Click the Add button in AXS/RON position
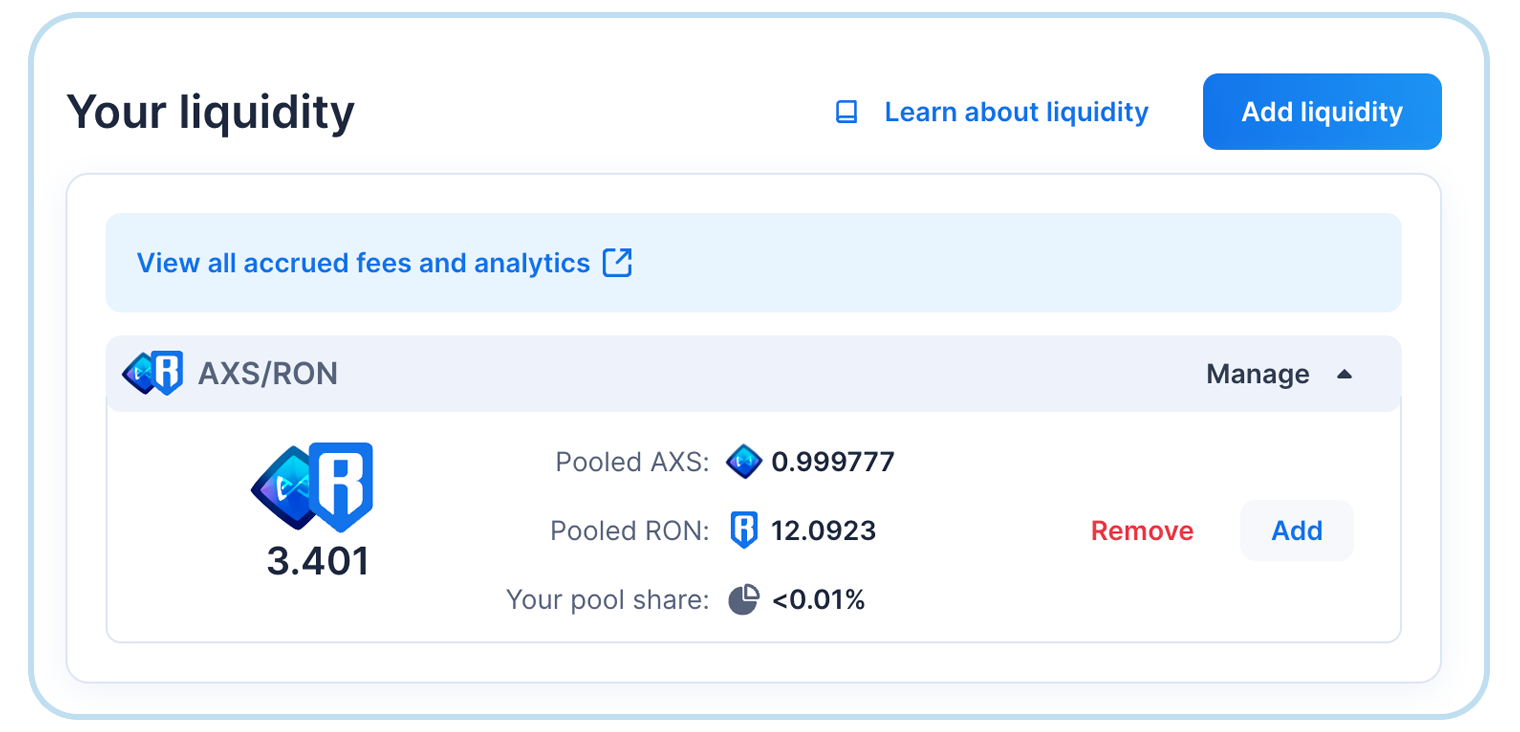 click(x=1296, y=530)
